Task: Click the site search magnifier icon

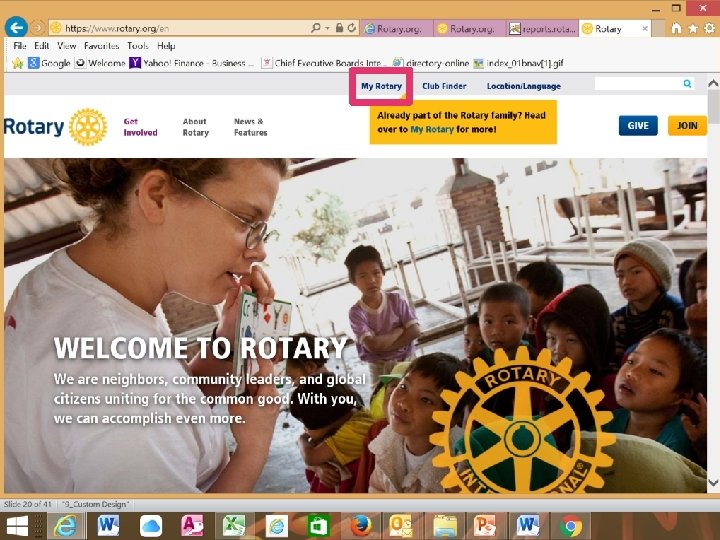Action: coord(687,84)
